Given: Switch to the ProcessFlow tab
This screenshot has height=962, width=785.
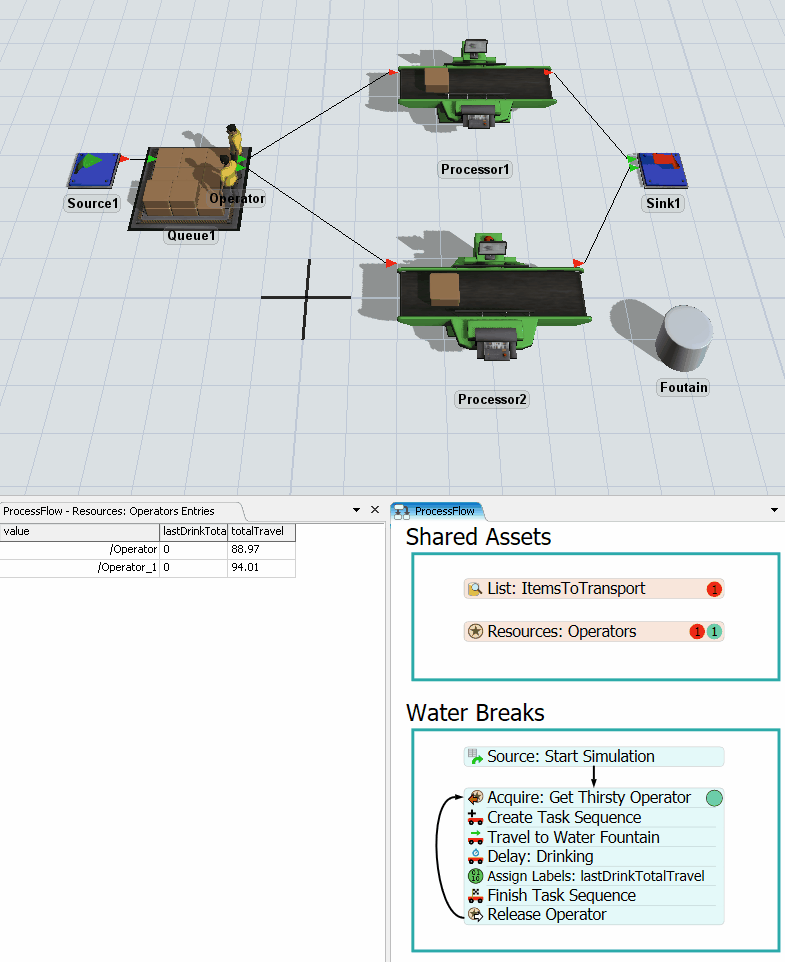Looking at the screenshot, I should [437, 511].
